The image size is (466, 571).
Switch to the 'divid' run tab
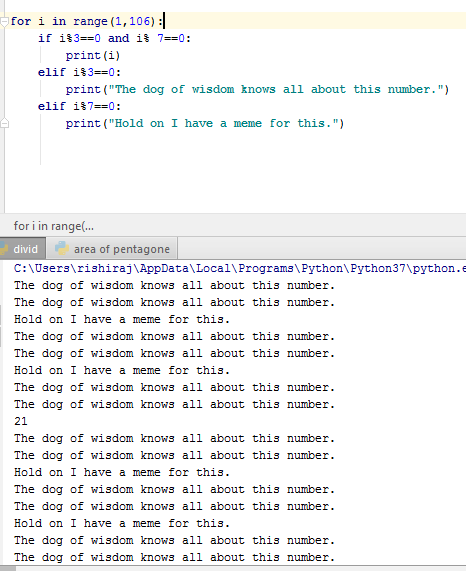pos(23,249)
